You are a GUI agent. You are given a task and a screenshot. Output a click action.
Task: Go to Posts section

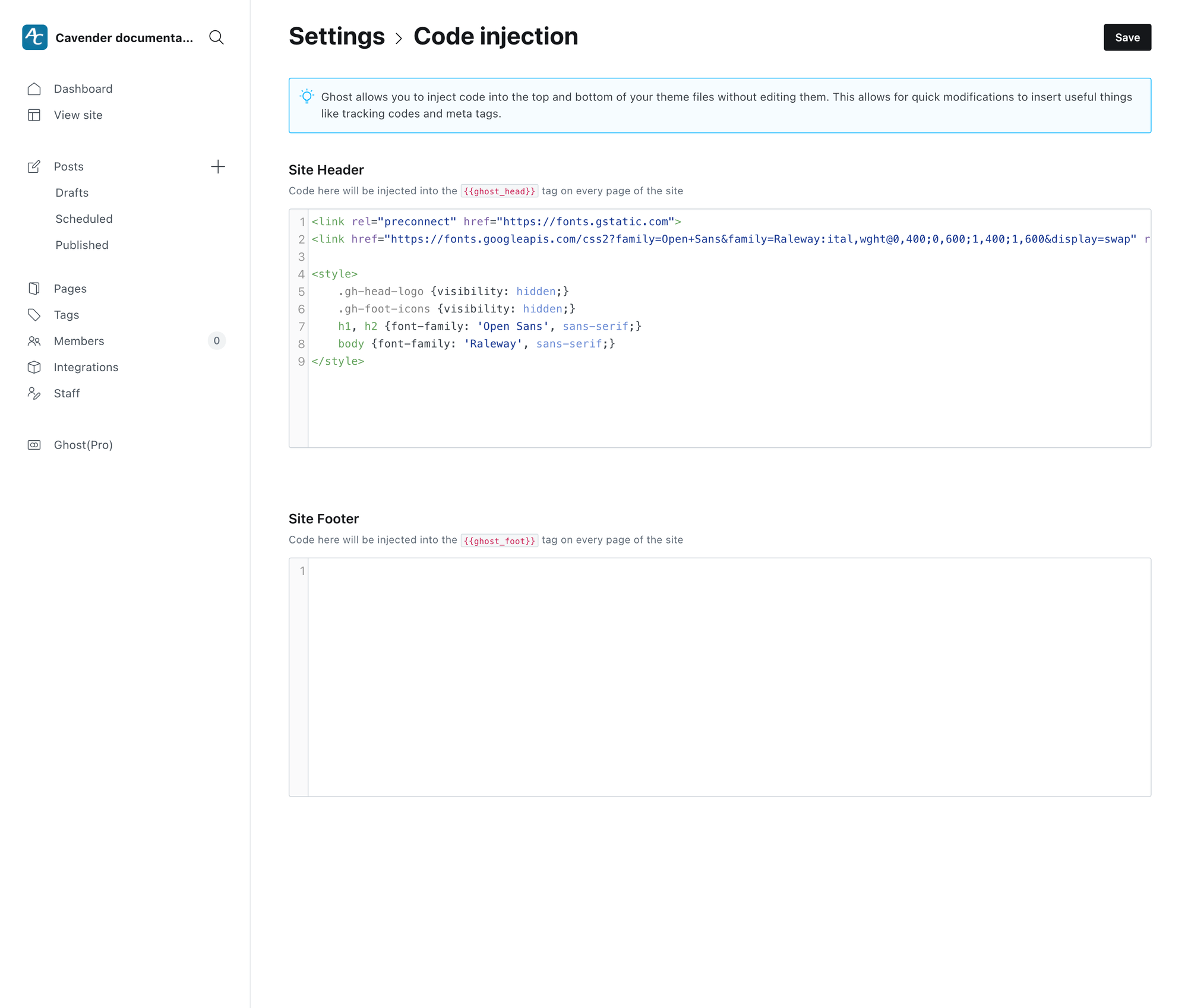(x=69, y=167)
